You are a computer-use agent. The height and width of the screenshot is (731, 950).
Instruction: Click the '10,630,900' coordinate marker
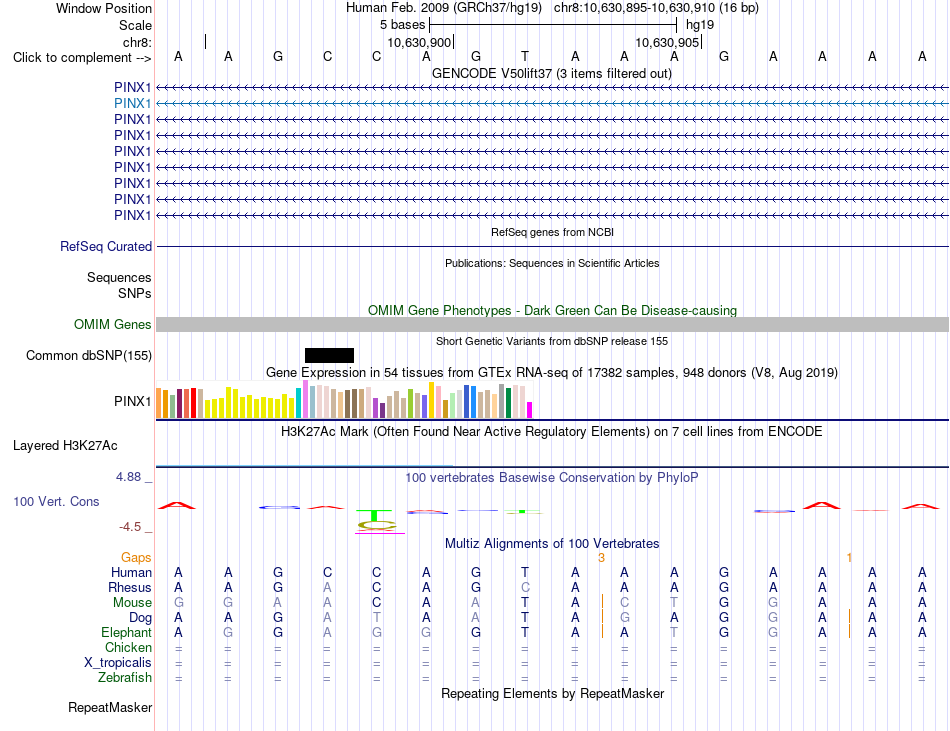point(419,42)
